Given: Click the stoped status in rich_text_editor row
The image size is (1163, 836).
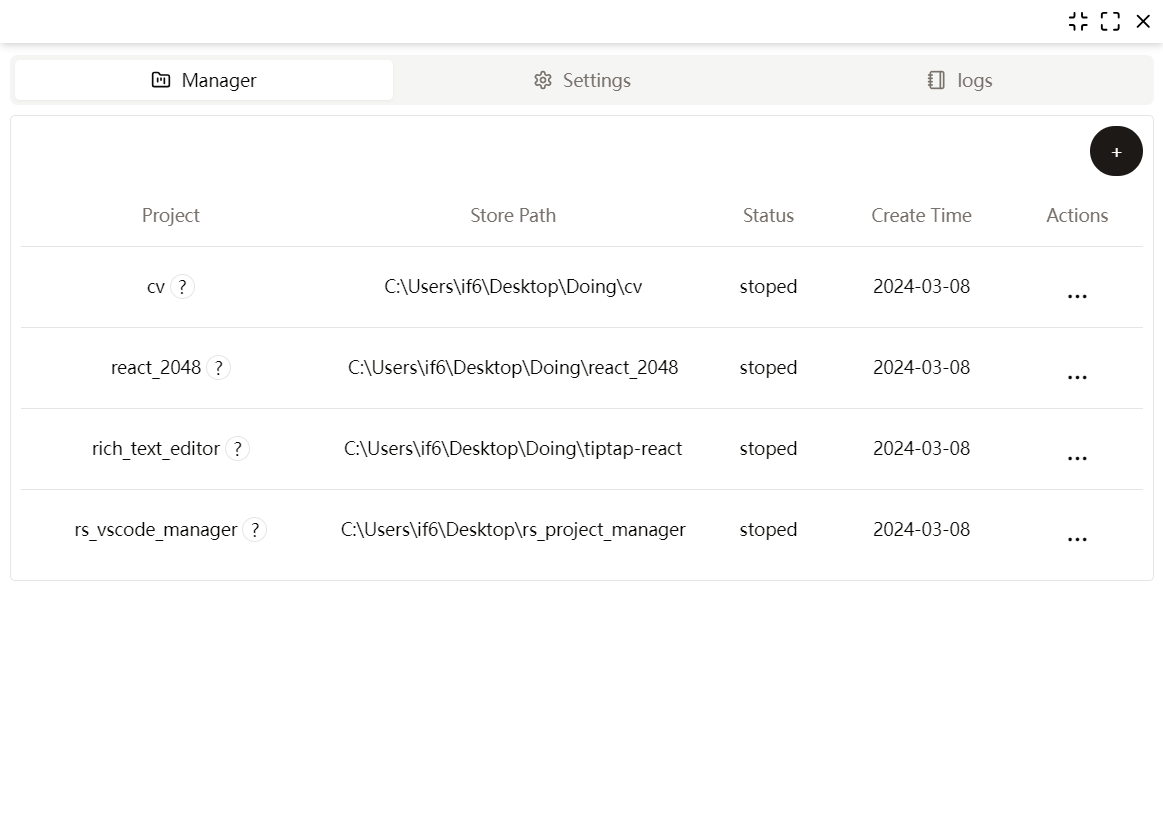Looking at the screenshot, I should click(x=768, y=448).
